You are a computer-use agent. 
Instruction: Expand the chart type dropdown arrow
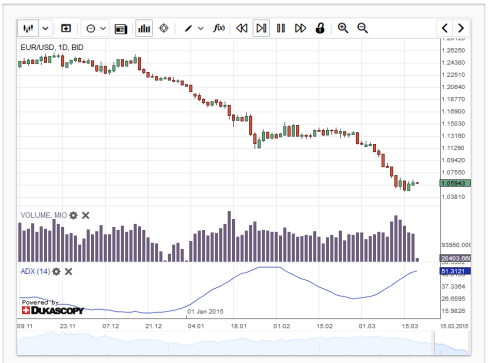point(45,28)
